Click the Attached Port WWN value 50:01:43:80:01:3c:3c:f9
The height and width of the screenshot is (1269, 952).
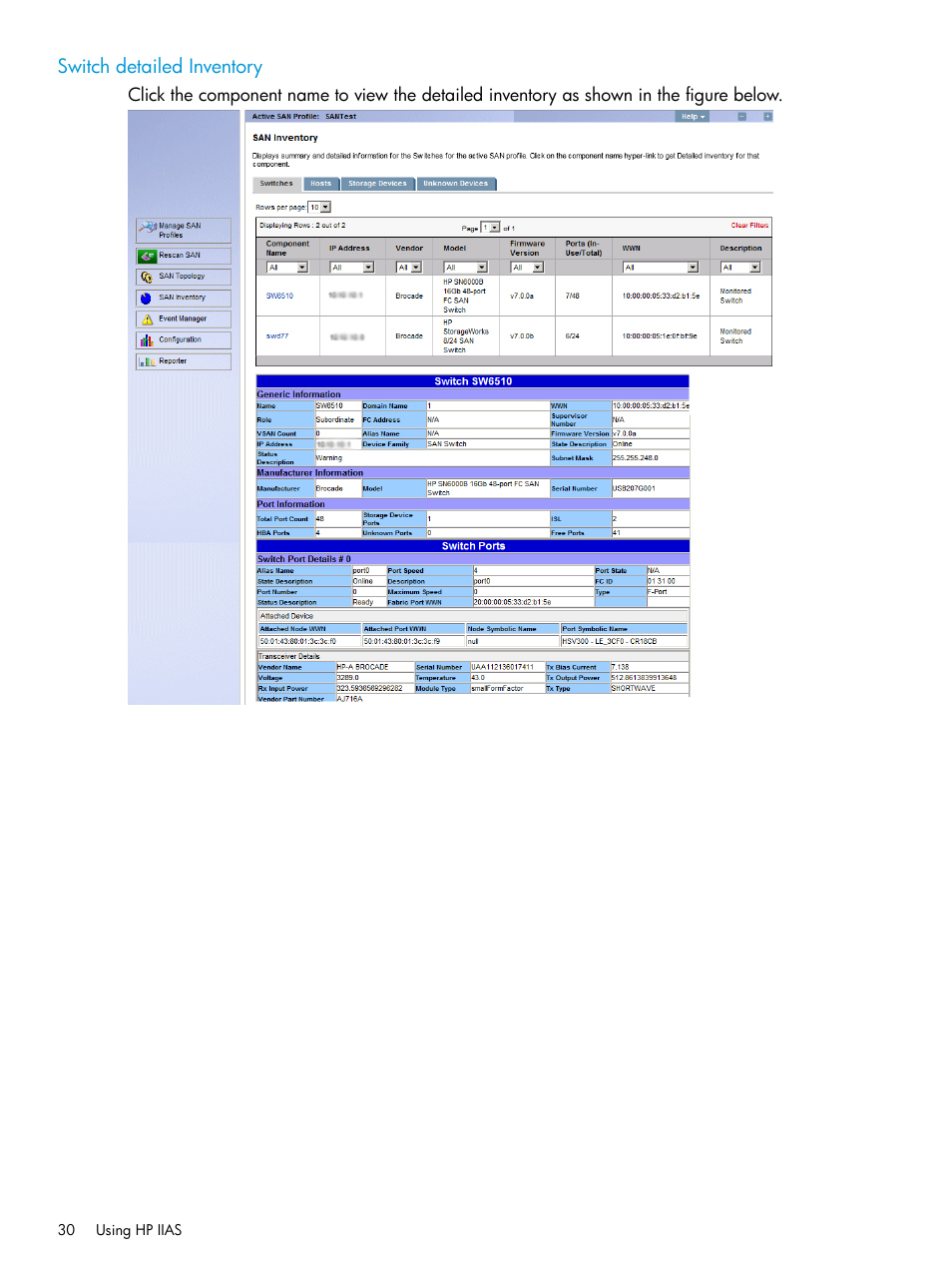tap(402, 642)
